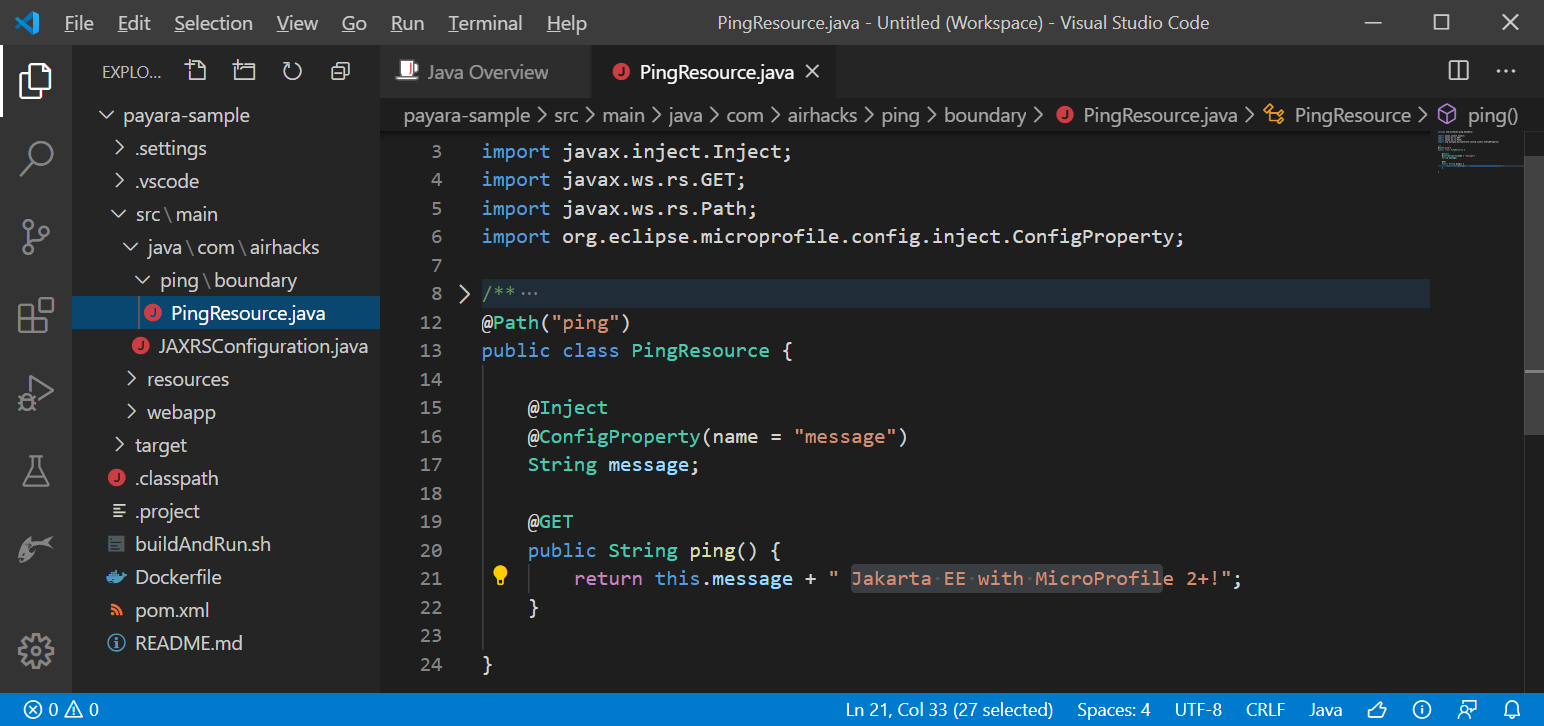Open the Terminal menu

pos(485,23)
